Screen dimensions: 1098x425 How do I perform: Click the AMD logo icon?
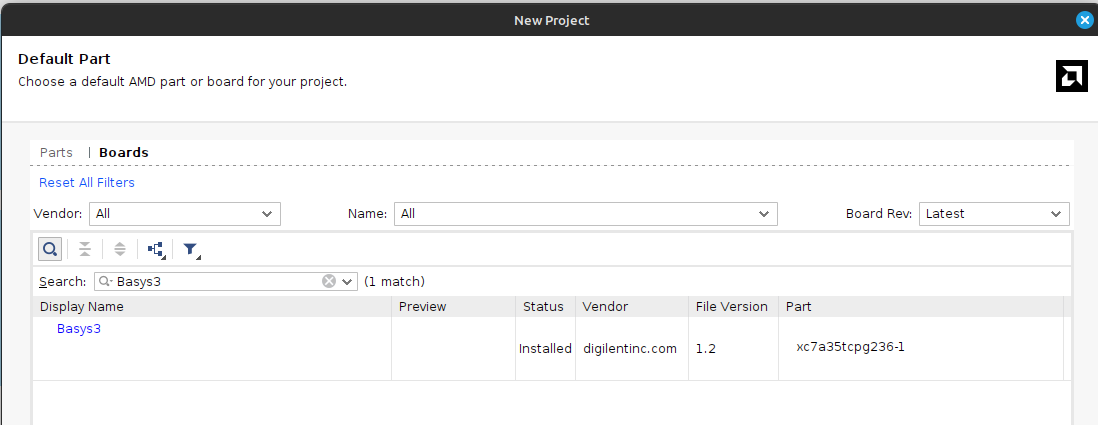click(1071, 76)
